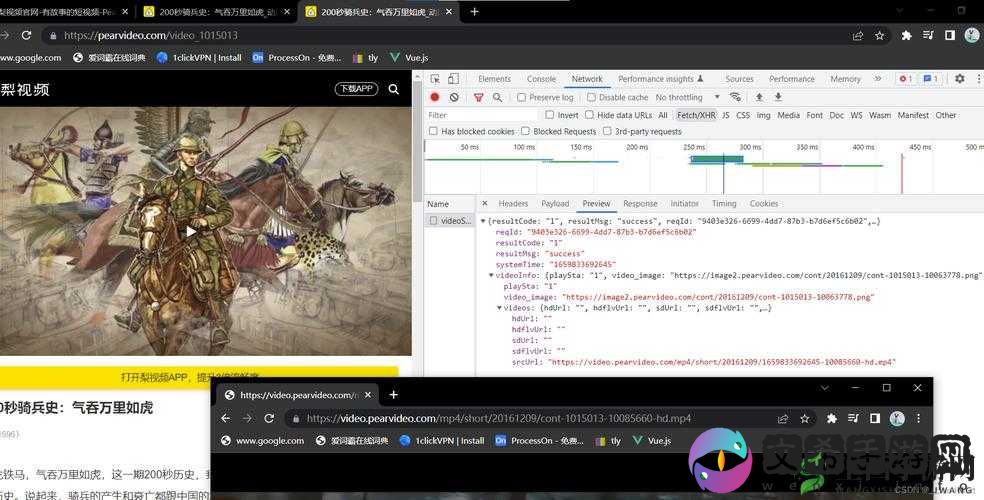
Task: Tick the videoS... request row checkbox
Action: 433,221
